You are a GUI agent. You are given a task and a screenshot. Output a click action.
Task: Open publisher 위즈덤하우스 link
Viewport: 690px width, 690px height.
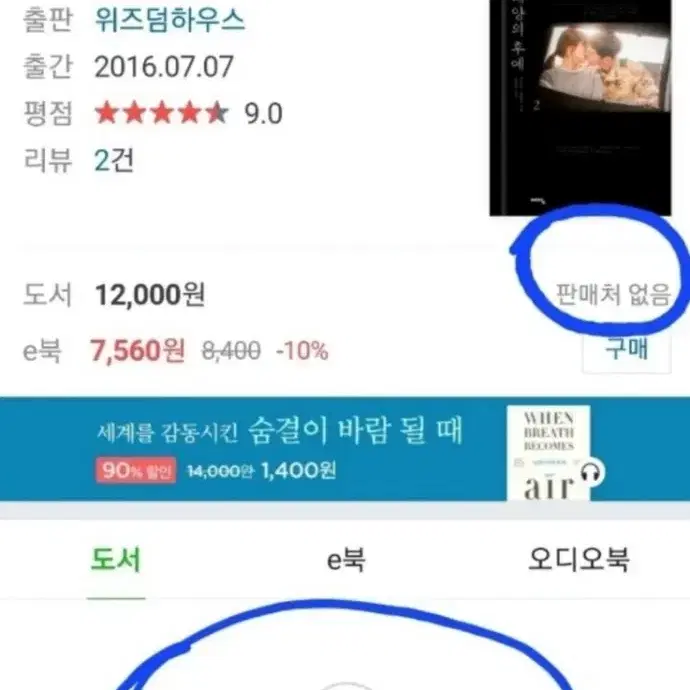(x=169, y=20)
